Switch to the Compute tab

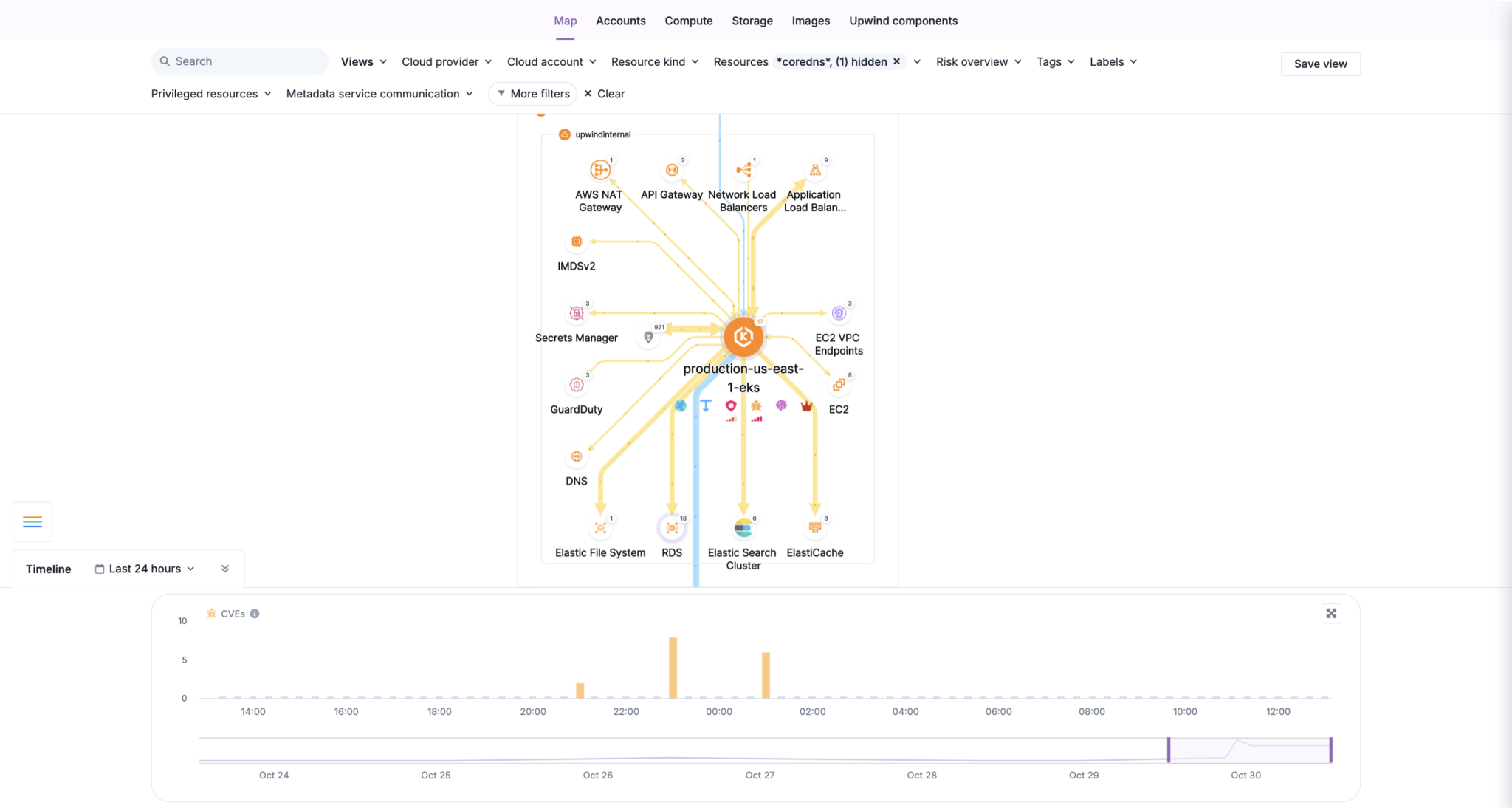tap(688, 21)
